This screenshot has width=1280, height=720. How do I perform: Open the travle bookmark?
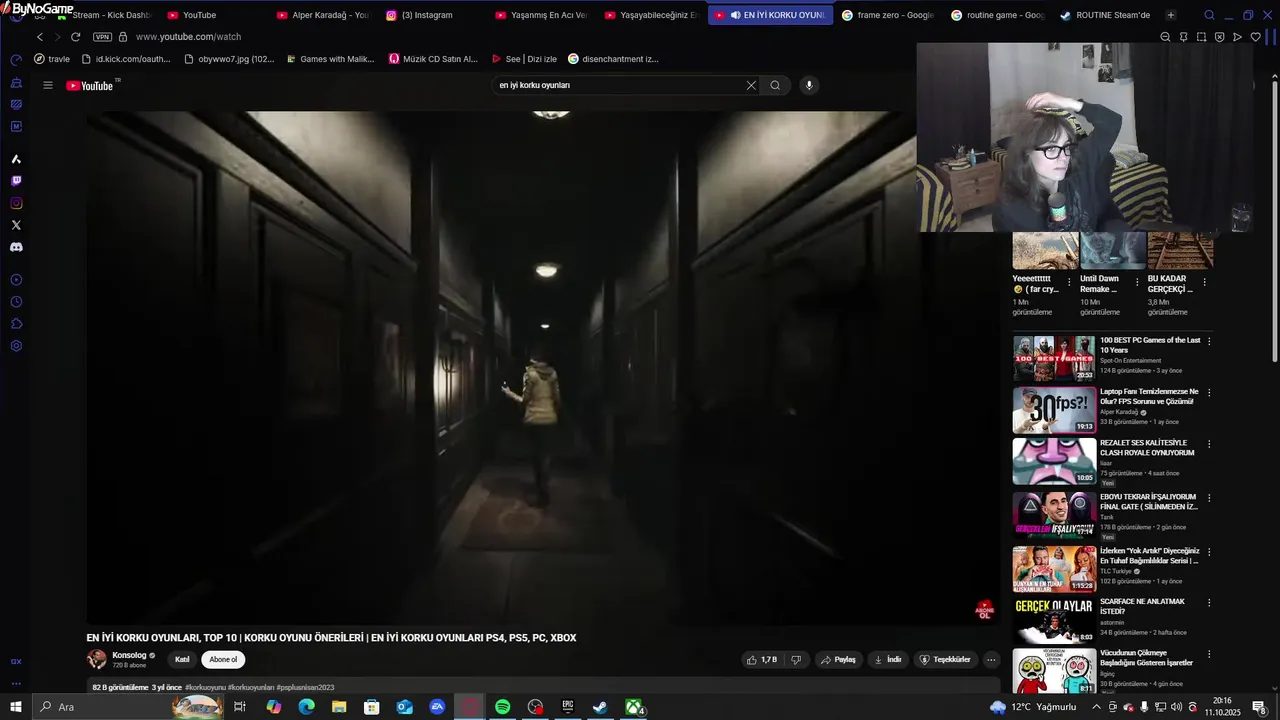[52, 59]
